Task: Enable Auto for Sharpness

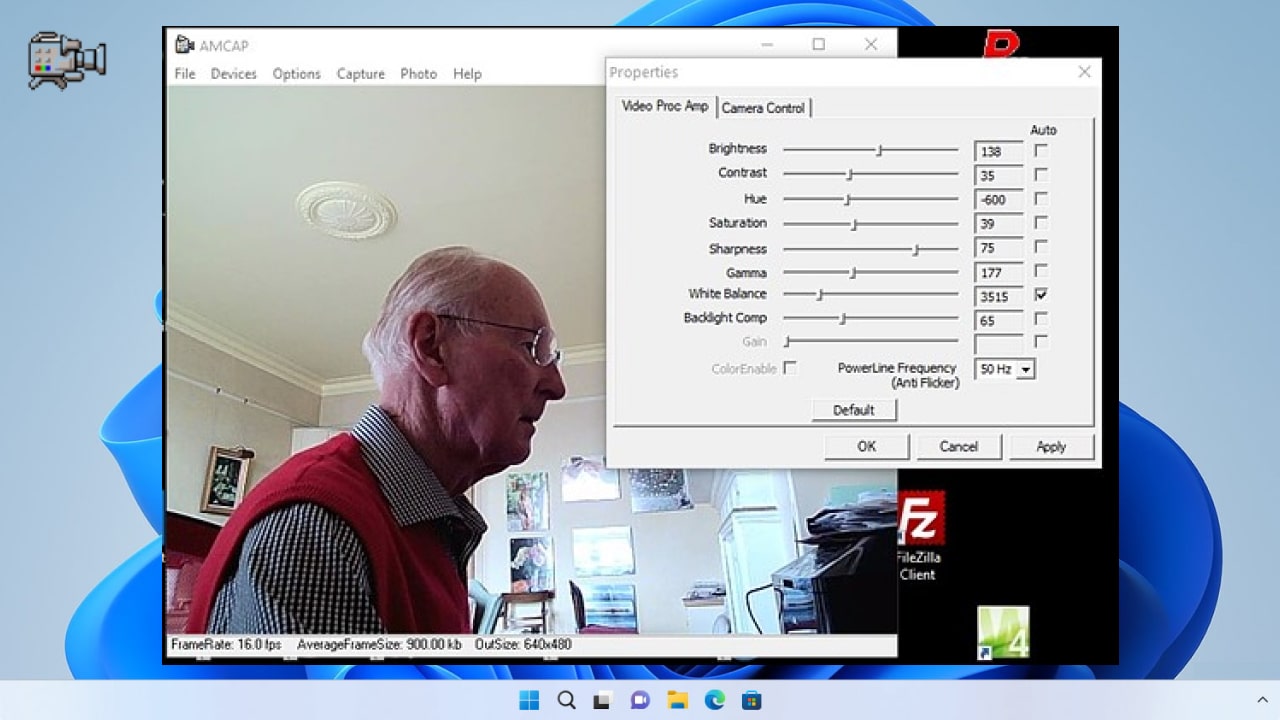Action: click(1041, 247)
